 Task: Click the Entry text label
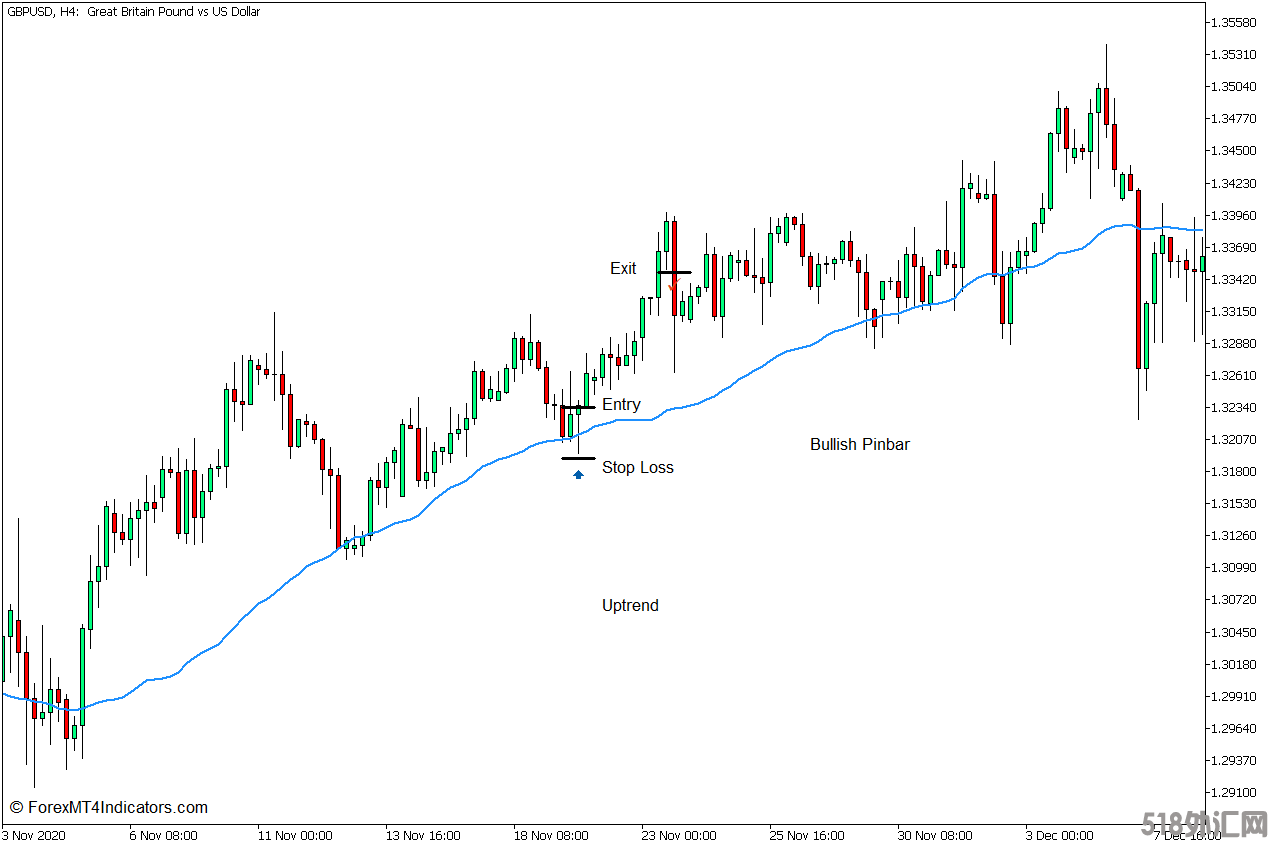tap(621, 405)
